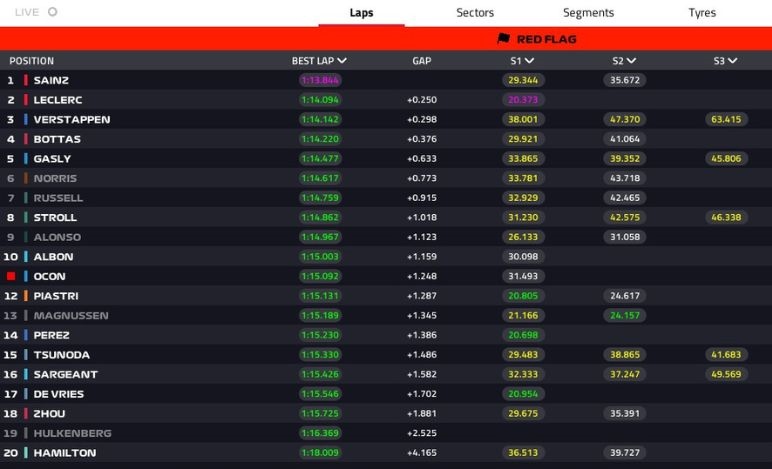Image resolution: width=772 pixels, height=469 pixels.
Task: Select Sainz's red team color bar
Action: (x=26, y=80)
